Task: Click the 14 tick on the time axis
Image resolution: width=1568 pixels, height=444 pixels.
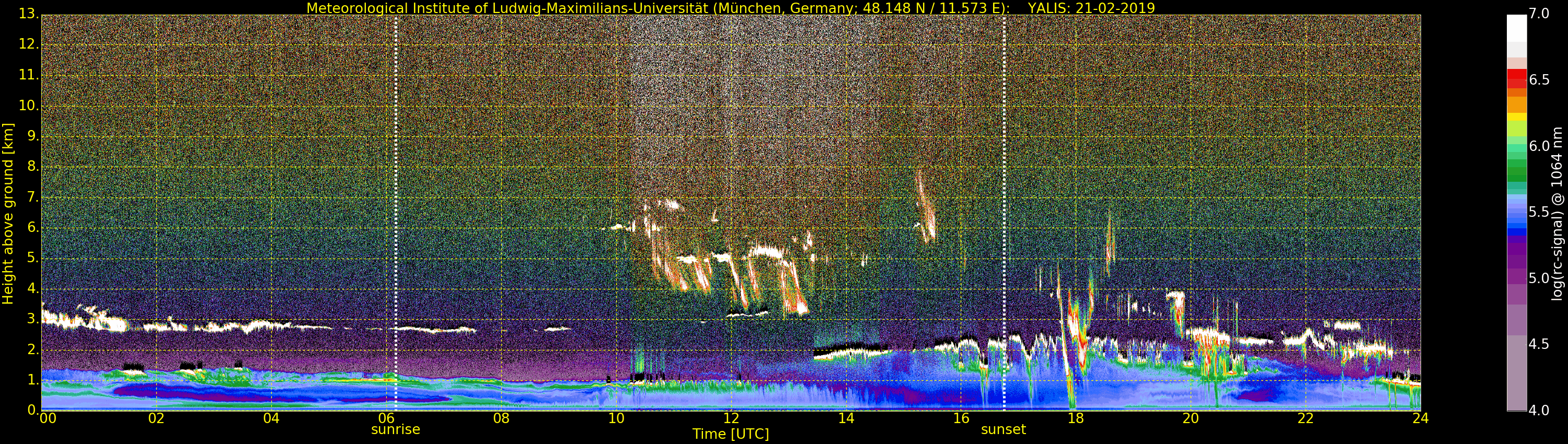Action: pos(846,418)
